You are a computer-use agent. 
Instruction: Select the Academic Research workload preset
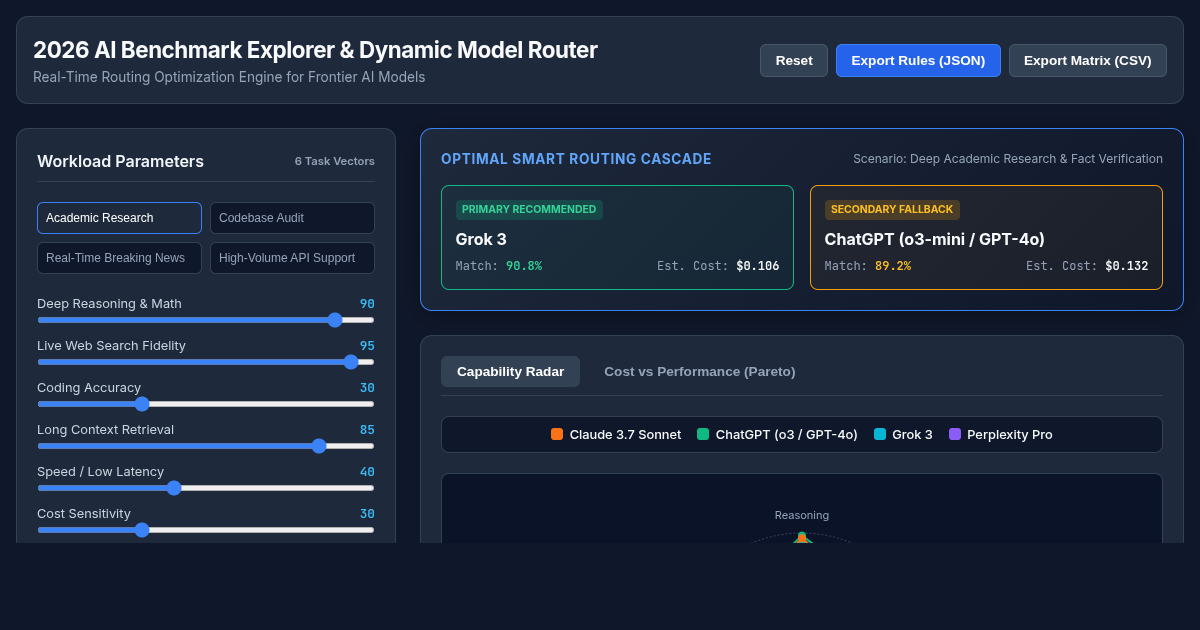point(119,218)
